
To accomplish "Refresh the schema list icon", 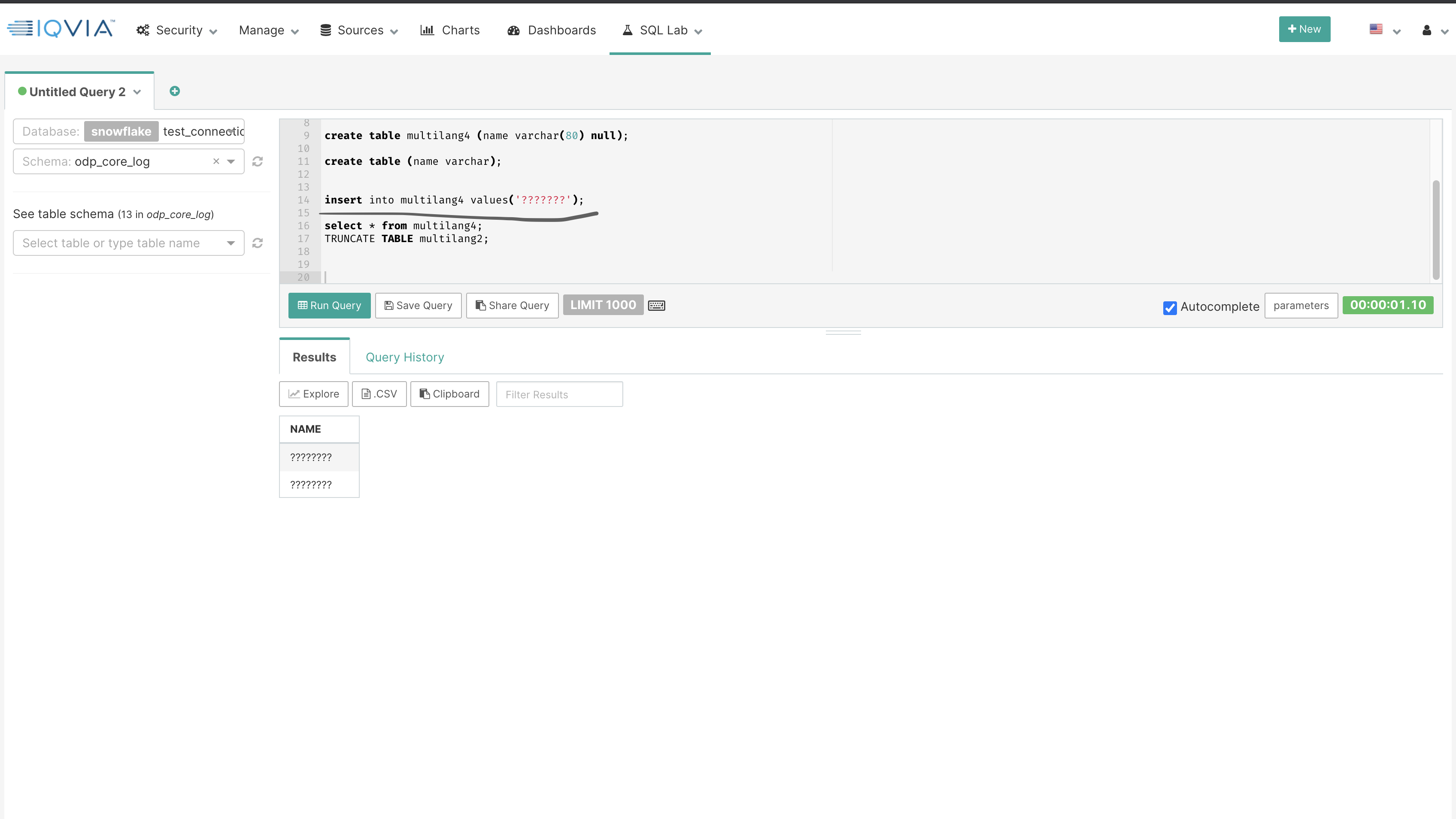I will [257, 162].
